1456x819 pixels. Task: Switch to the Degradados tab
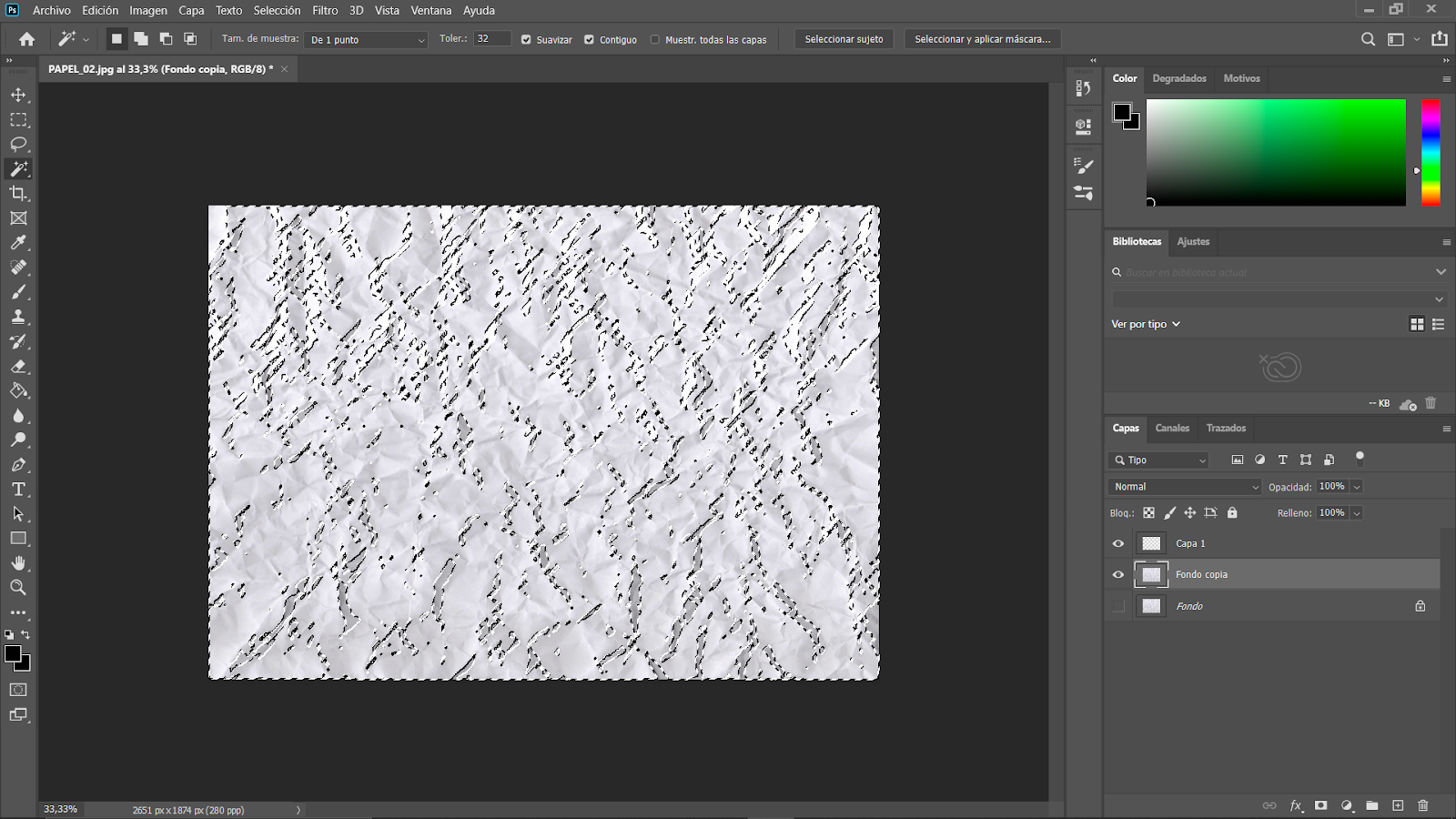click(x=1179, y=78)
